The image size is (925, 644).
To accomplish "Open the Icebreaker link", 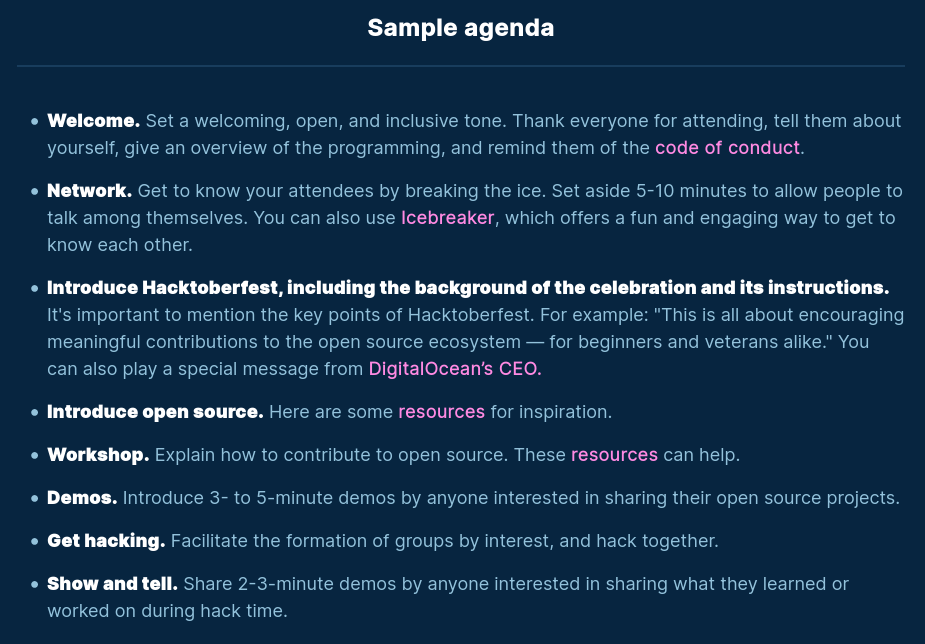I will (448, 218).
